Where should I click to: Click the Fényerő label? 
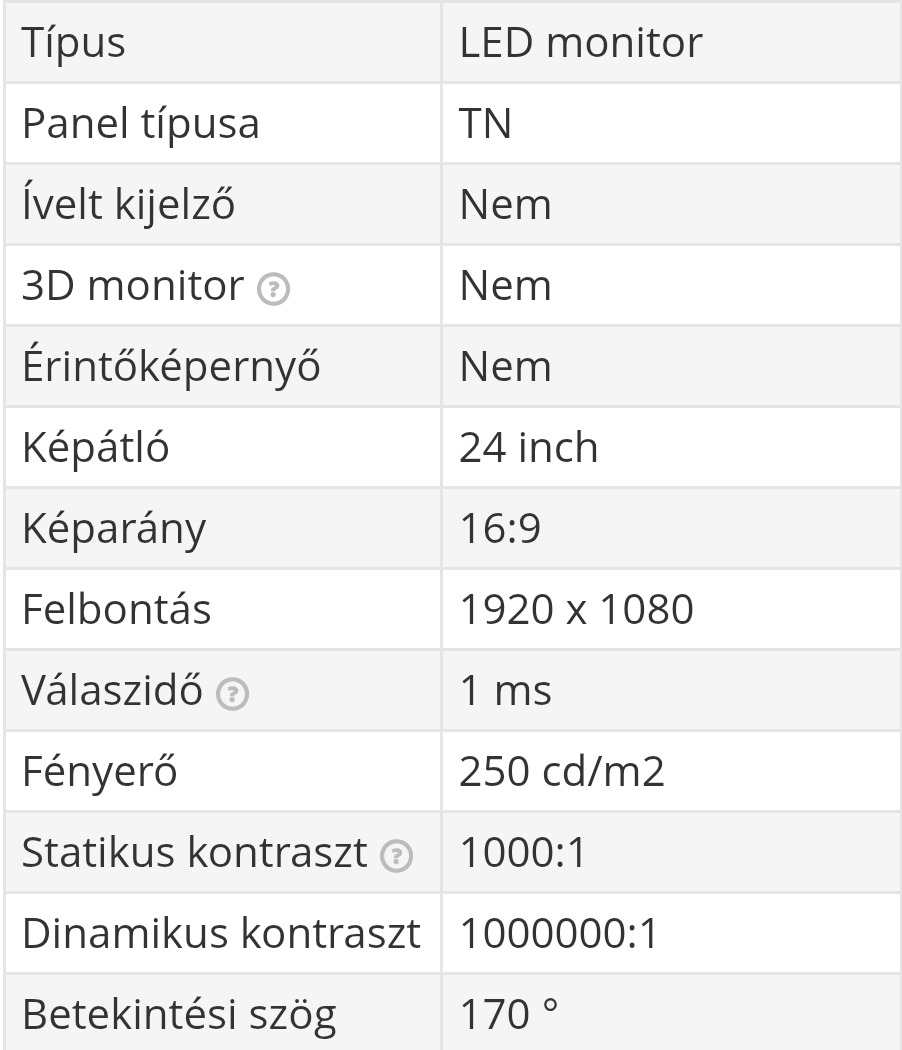click(x=99, y=772)
